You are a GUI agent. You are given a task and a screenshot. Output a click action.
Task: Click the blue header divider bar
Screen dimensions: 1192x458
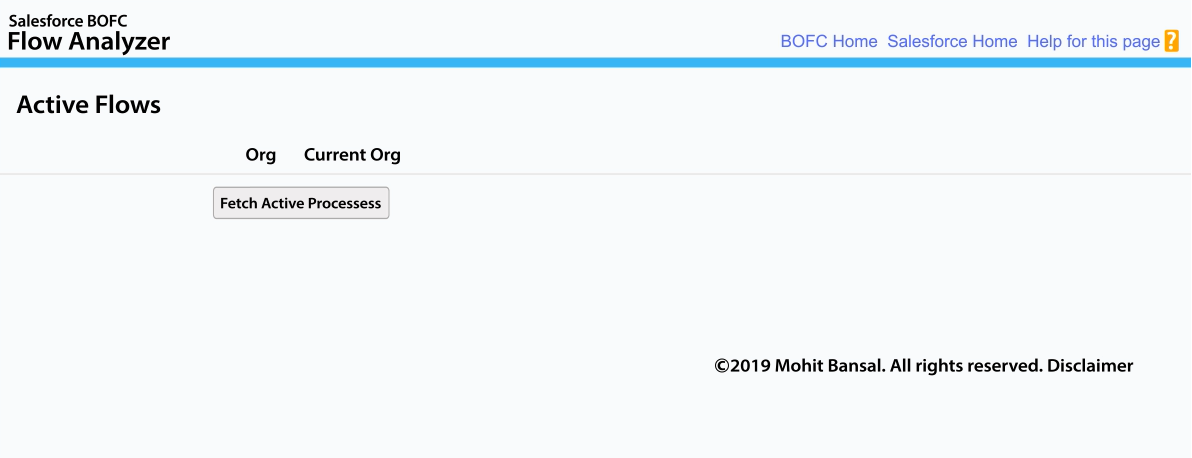point(596,62)
